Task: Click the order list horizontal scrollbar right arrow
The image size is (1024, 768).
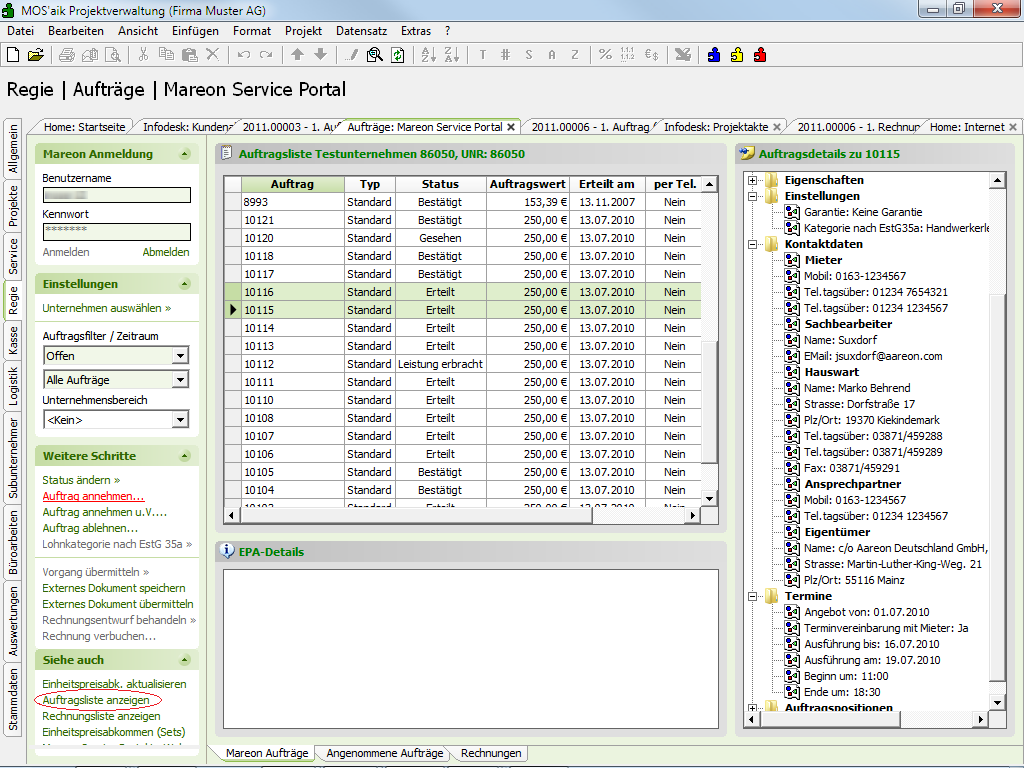Action: click(693, 515)
